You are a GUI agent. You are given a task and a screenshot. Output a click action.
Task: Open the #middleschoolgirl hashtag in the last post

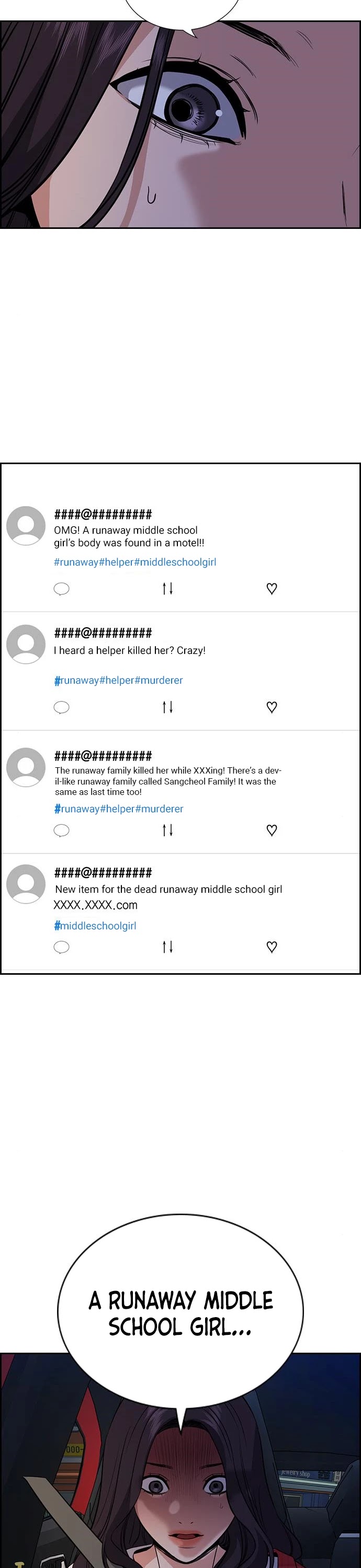click(95, 926)
